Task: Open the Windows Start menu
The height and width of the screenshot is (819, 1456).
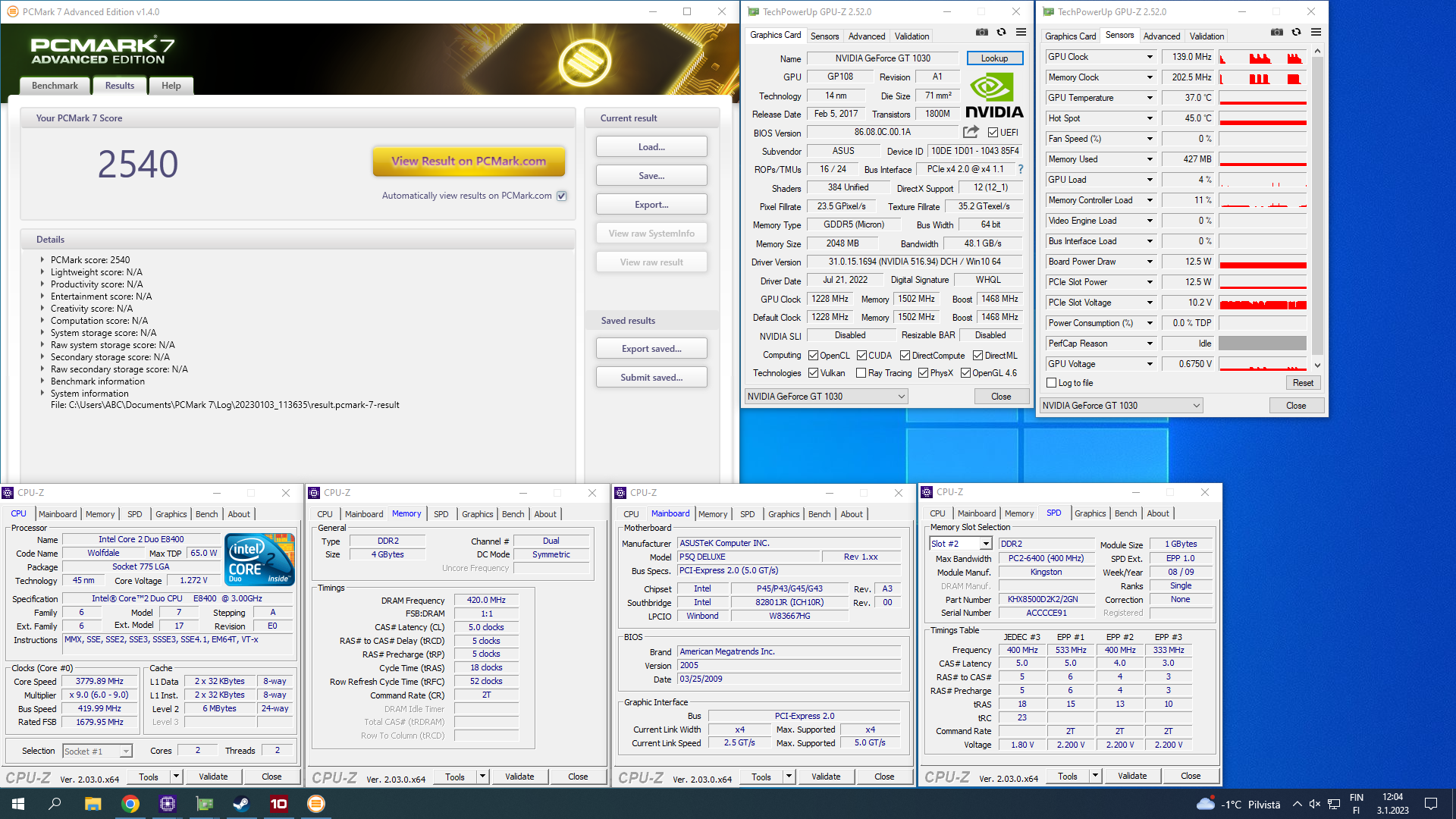Action: point(18,804)
